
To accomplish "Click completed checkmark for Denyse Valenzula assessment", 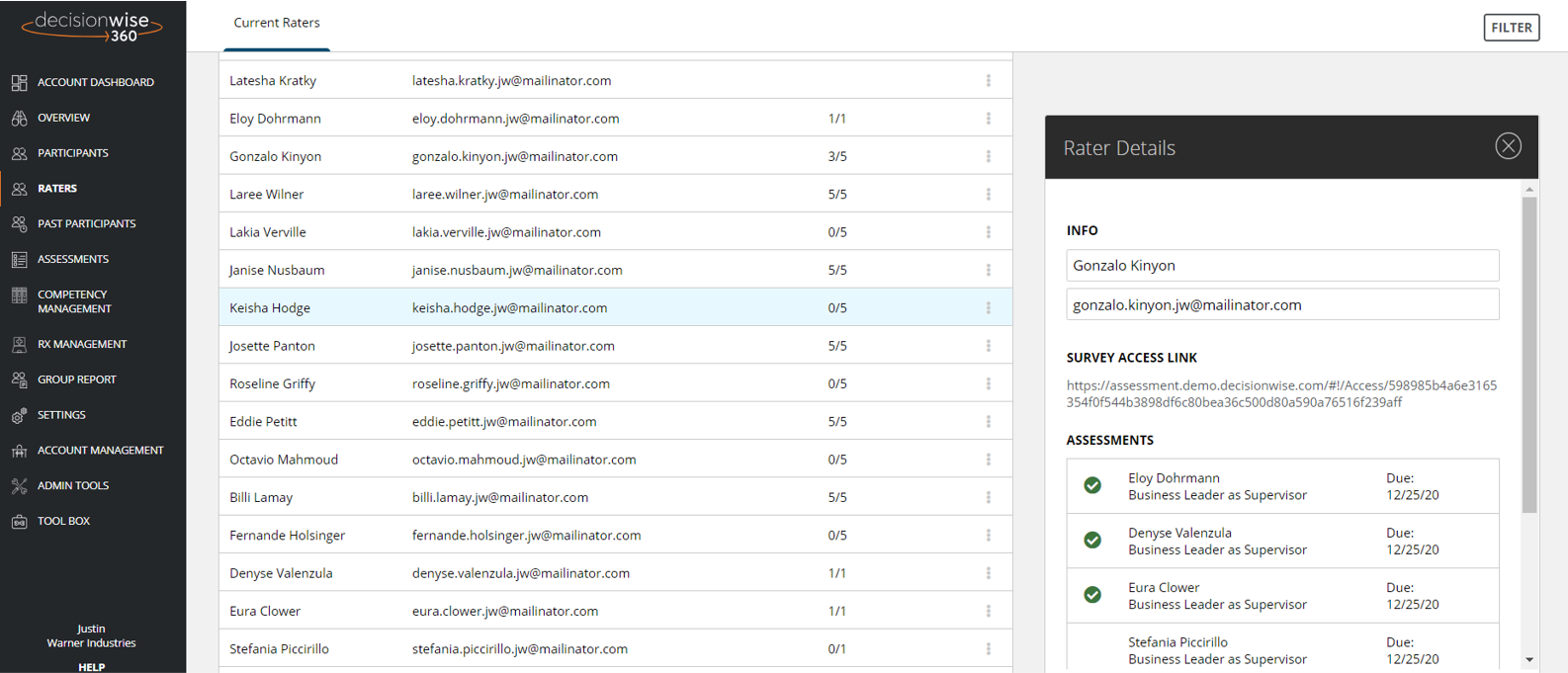I will tap(1092, 540).
